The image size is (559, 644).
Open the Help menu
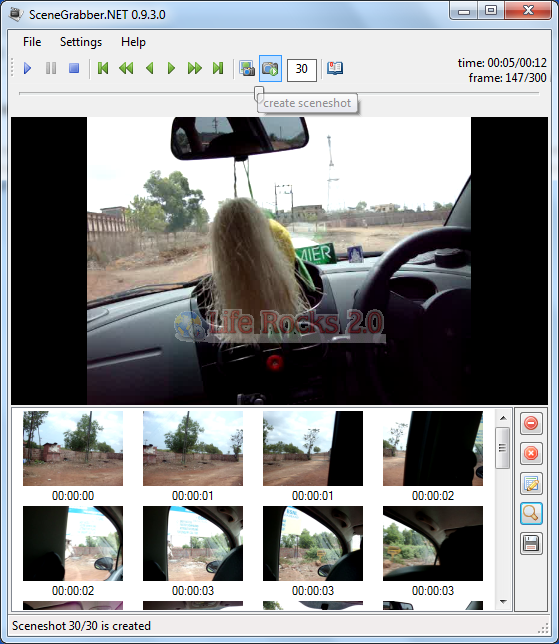[x=133, y=42]
